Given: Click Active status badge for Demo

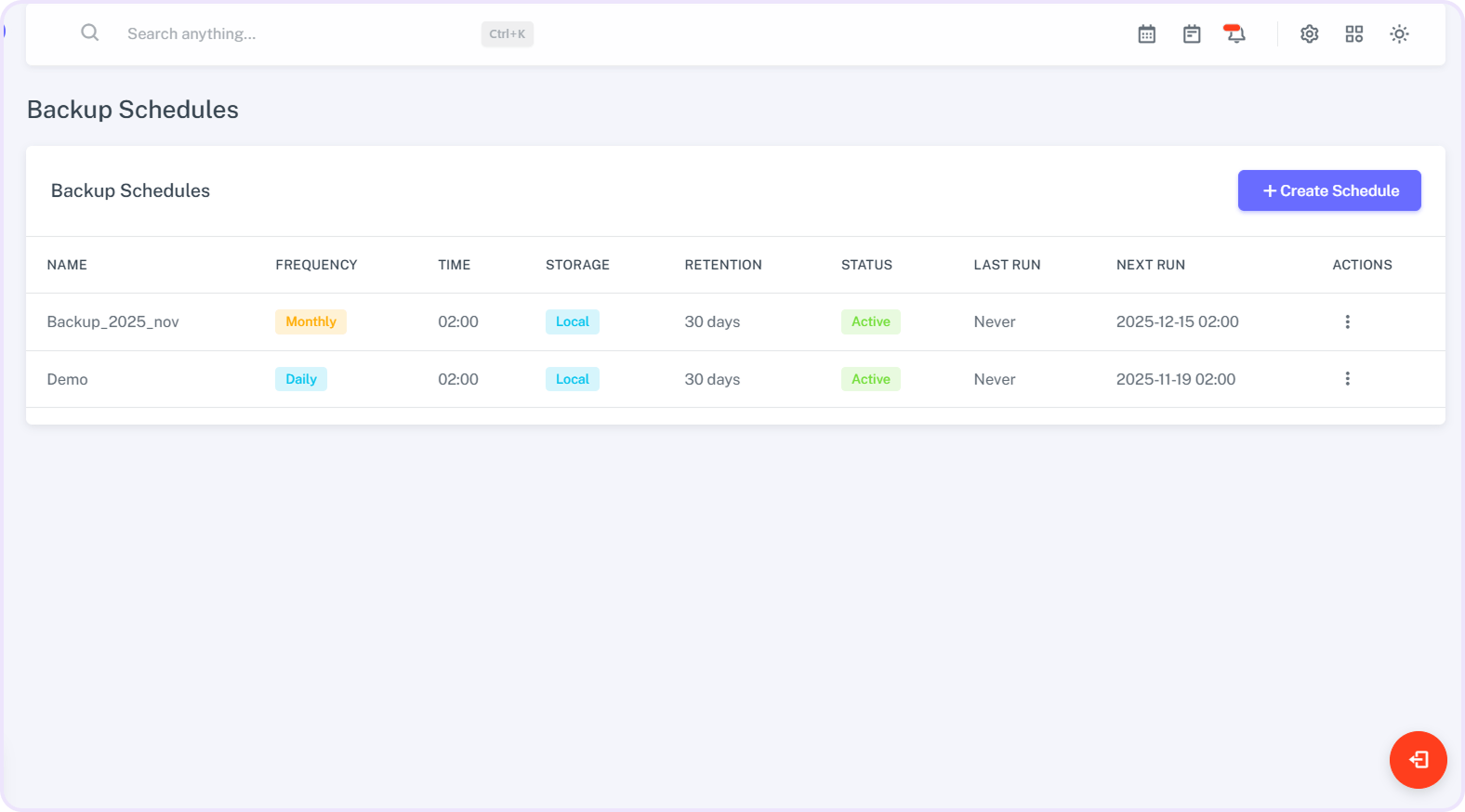Looking at the screenshot, I should [870, 379].
